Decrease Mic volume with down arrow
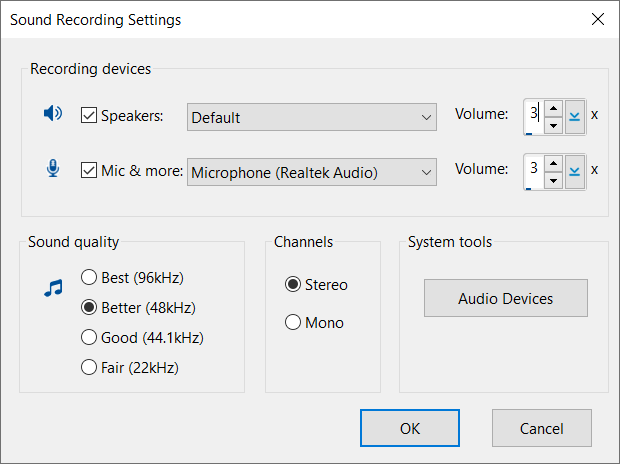620x464 pixels. tap(553, 180)
